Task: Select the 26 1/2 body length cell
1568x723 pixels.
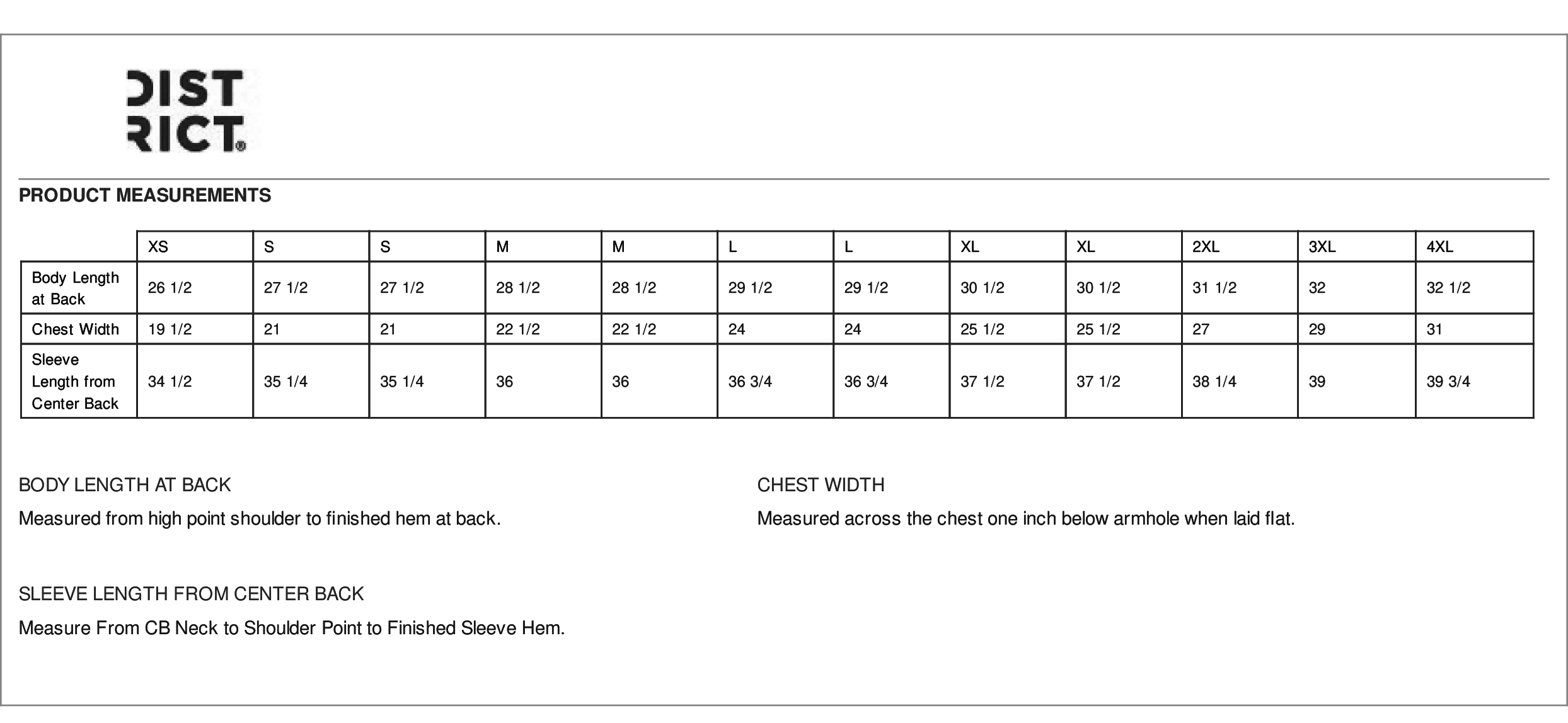Action: [x=195, y=288]
